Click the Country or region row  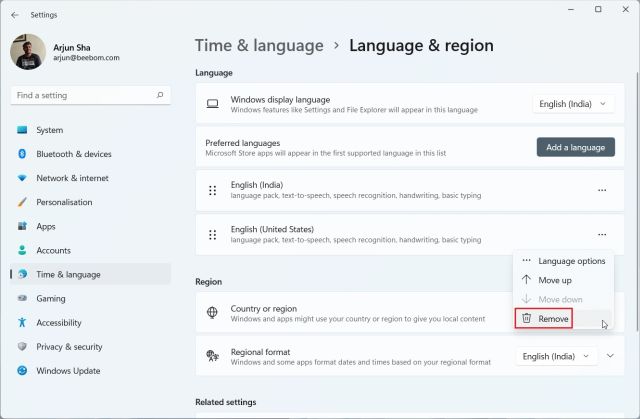click(410, 313)
